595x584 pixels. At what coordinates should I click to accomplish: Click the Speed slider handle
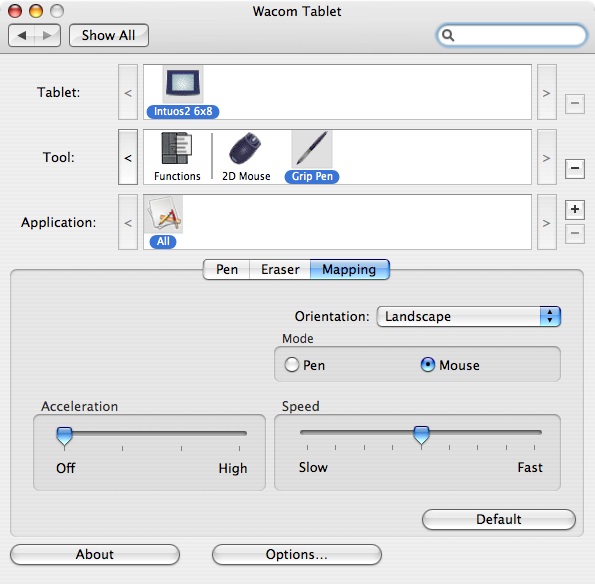coord(421,435)
